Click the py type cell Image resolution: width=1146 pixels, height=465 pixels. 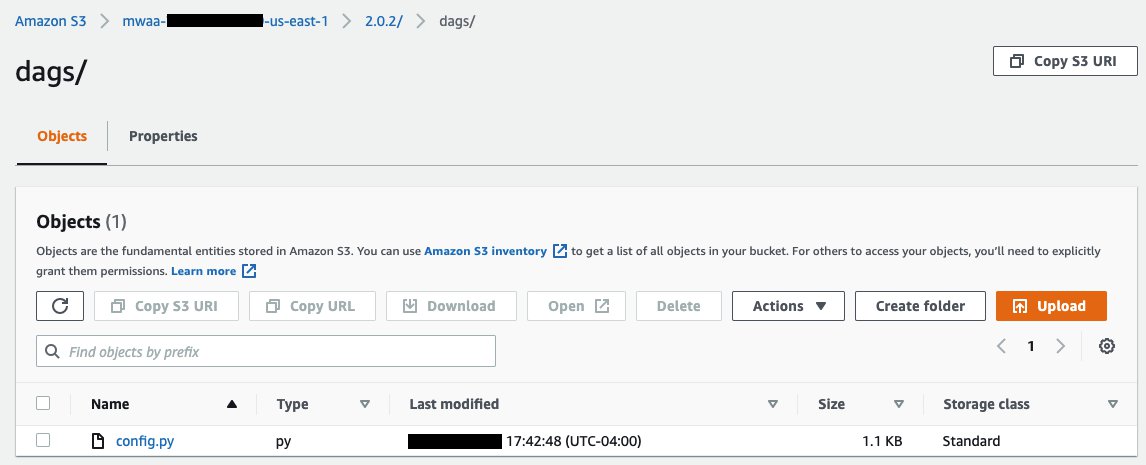284,441
